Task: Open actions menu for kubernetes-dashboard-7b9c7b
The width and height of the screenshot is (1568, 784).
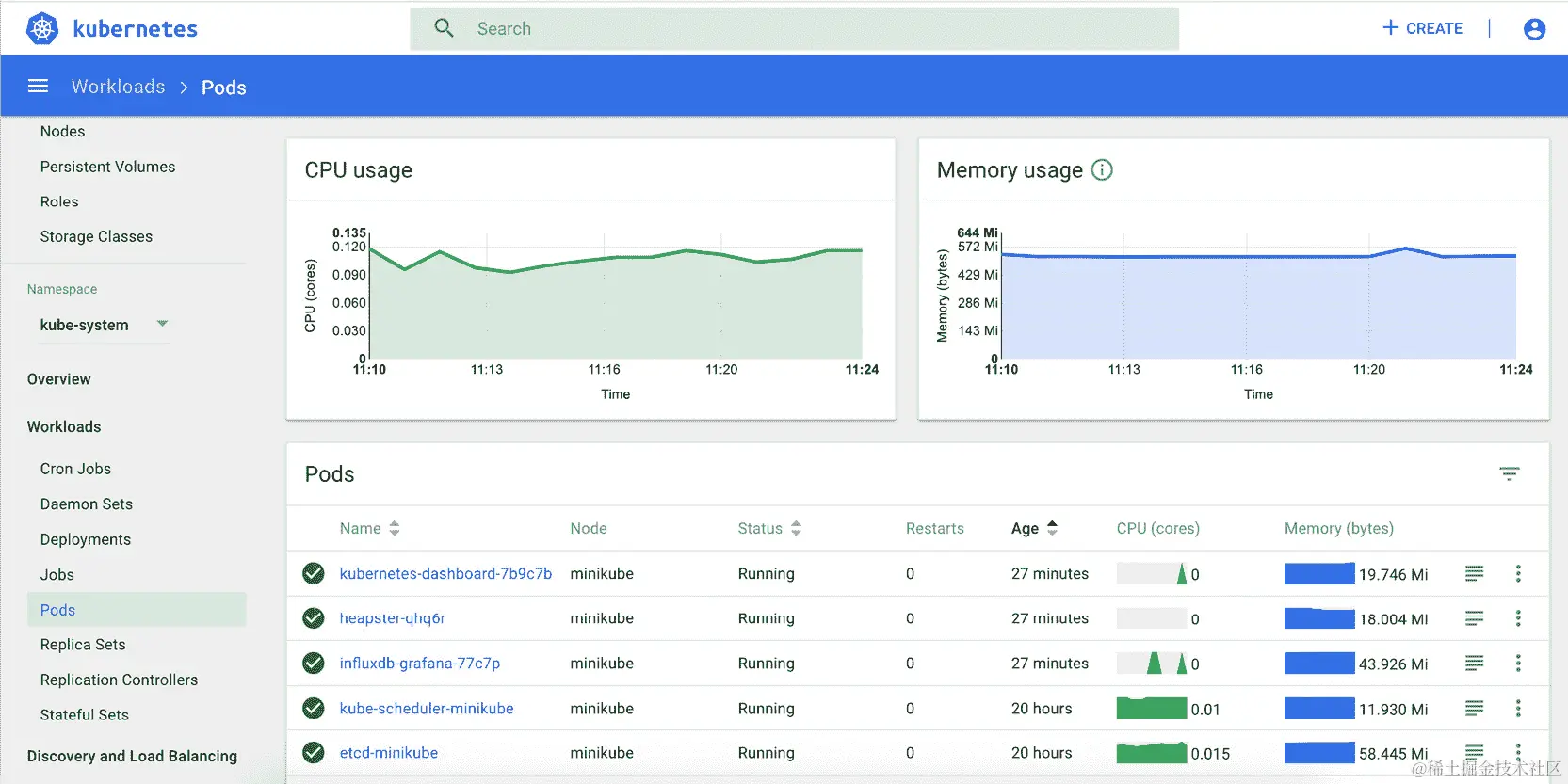Action: point(1518,573)
